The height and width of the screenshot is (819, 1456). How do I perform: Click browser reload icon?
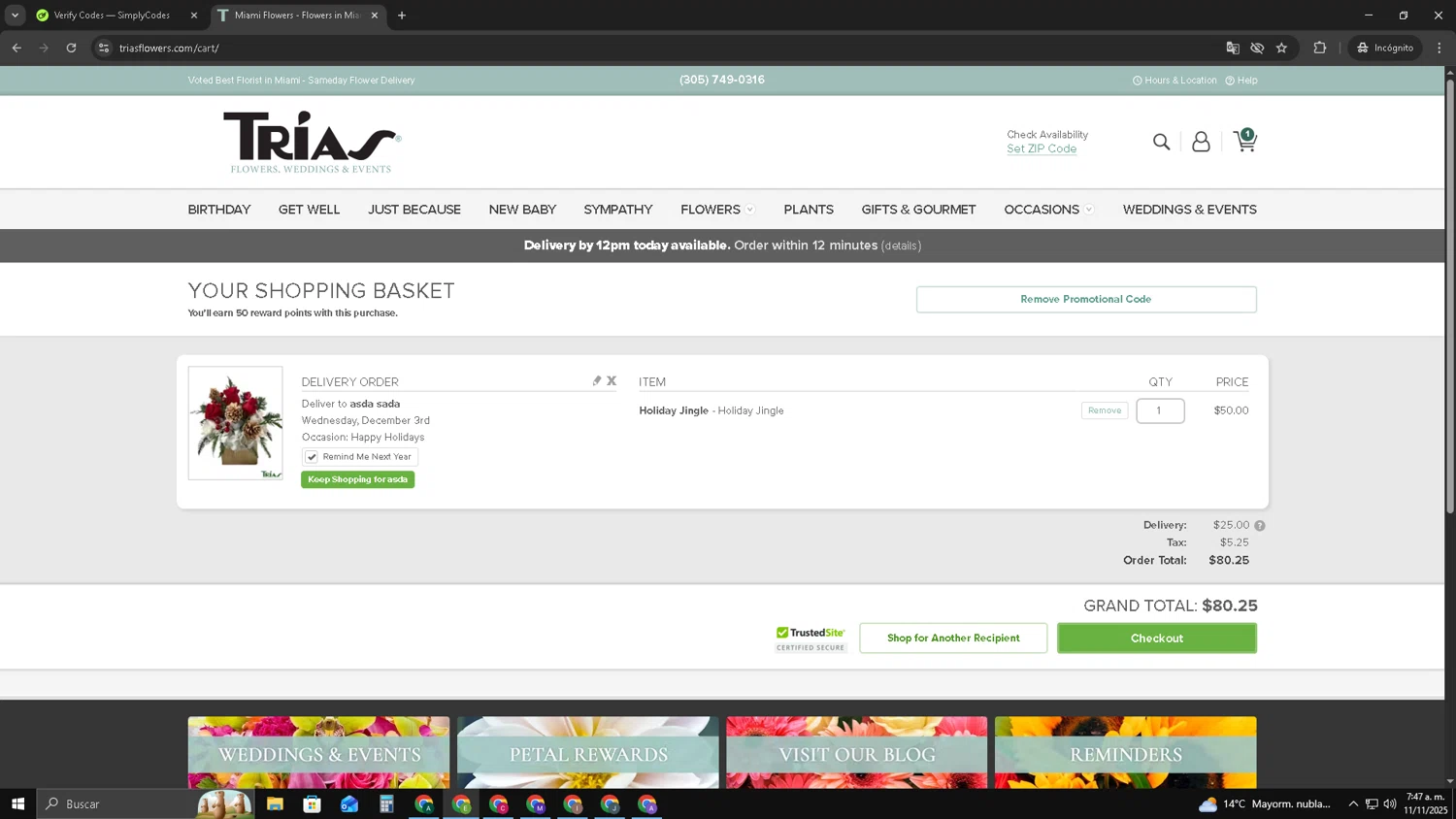71,48
